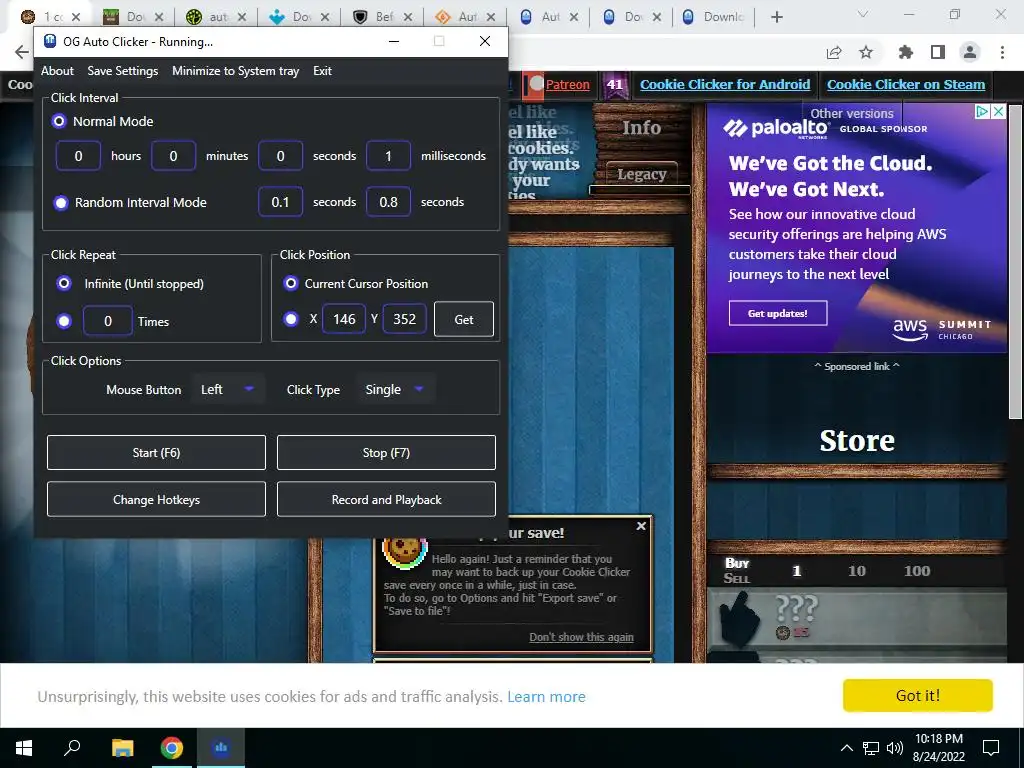1024x768 pixels.
Task: Click the Stop (F7) button
Action: click(386, 453)
